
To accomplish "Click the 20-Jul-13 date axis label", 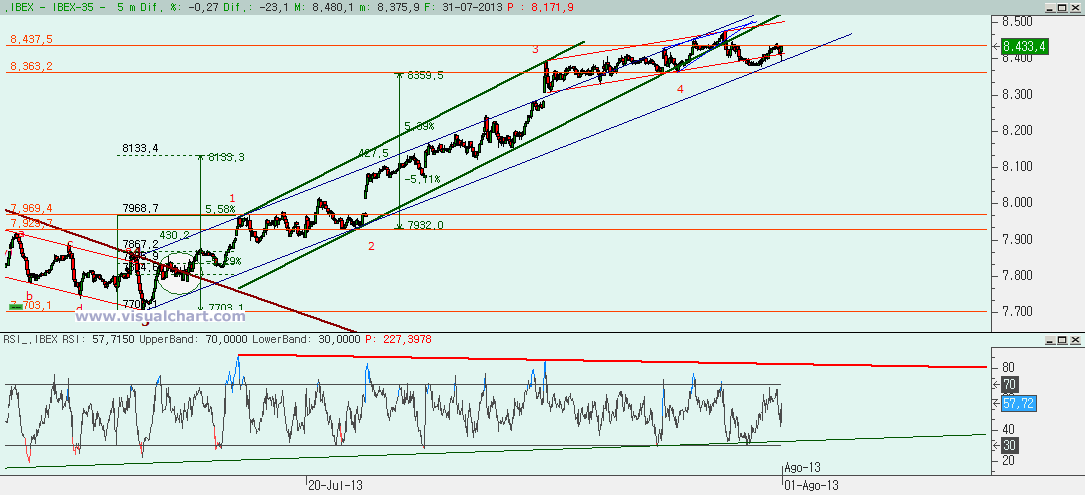I will (335, 485).
